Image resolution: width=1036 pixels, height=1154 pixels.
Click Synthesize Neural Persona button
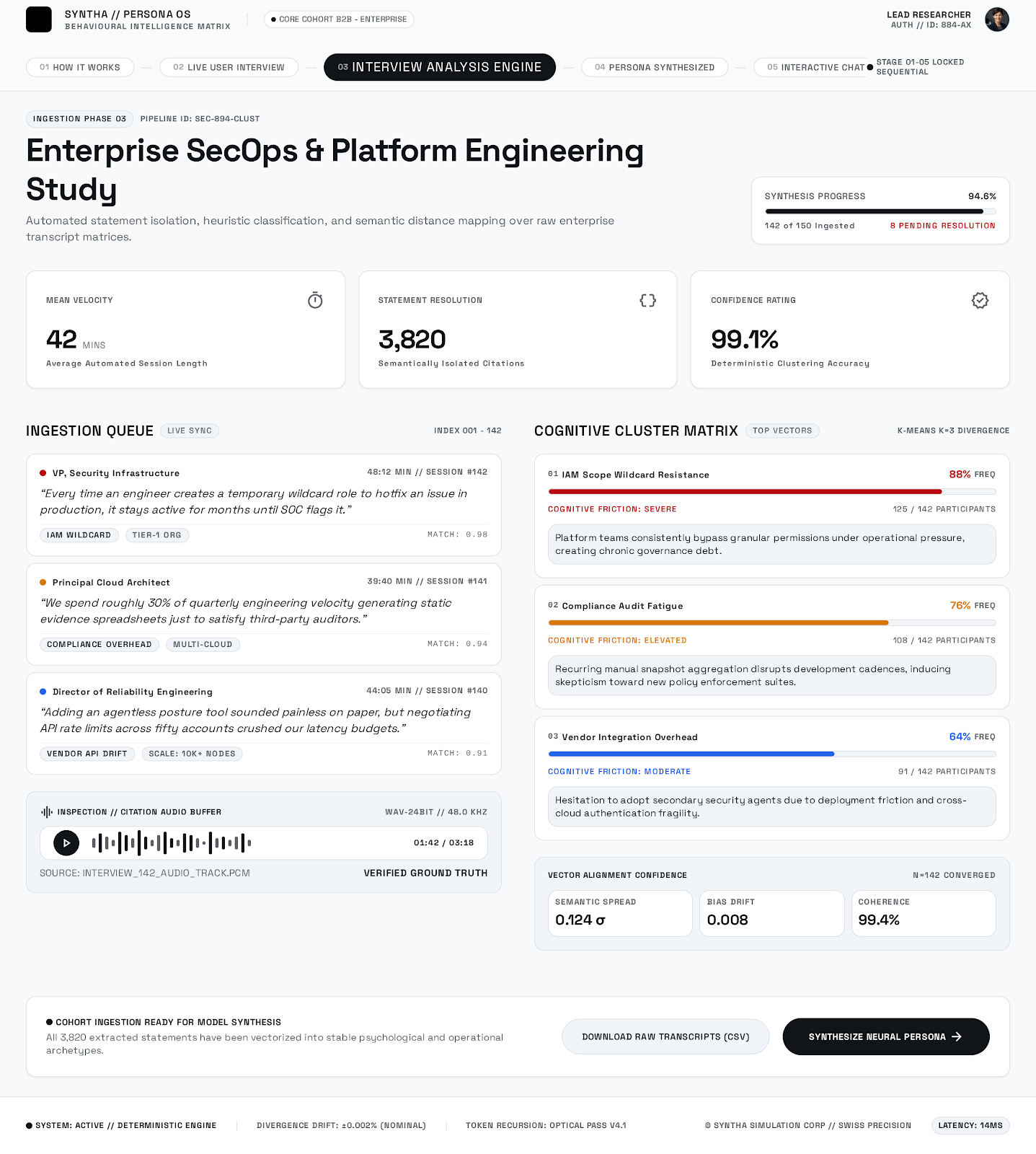pyautogui.click(x=886, y=1036)
